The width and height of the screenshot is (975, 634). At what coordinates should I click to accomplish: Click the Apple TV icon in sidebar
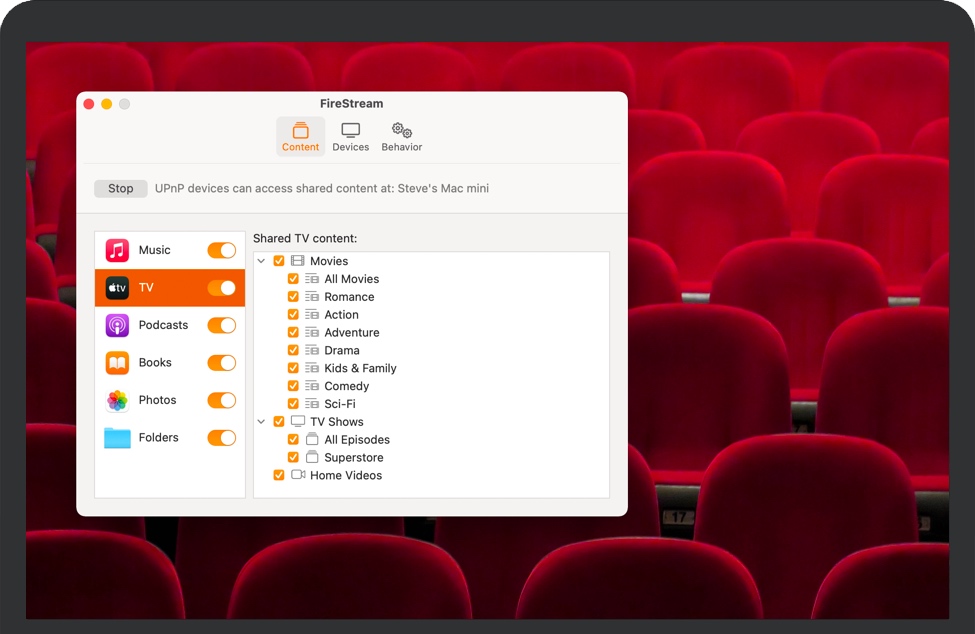(x=115, y=287)
